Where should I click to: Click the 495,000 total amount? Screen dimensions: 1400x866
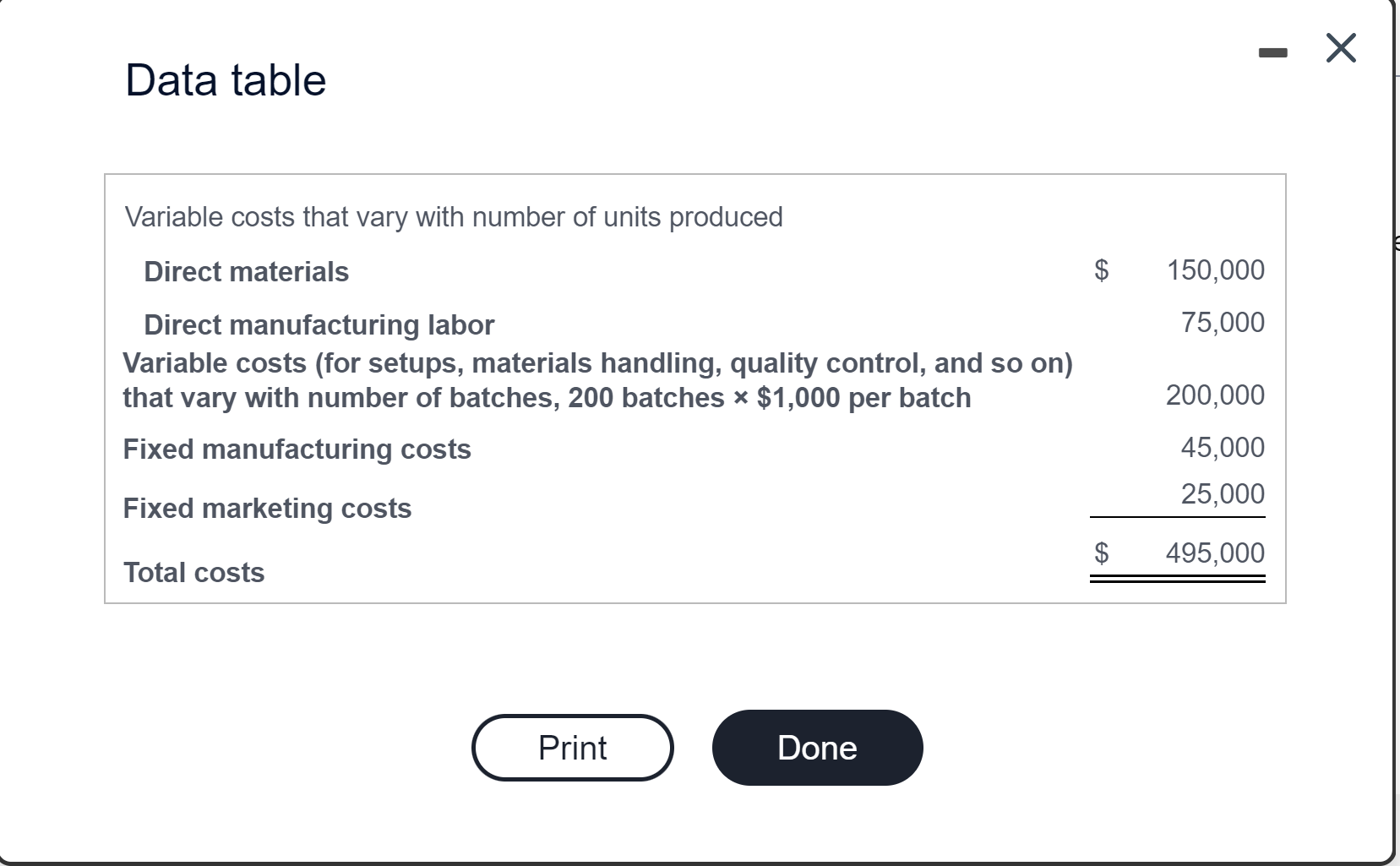1215,553
